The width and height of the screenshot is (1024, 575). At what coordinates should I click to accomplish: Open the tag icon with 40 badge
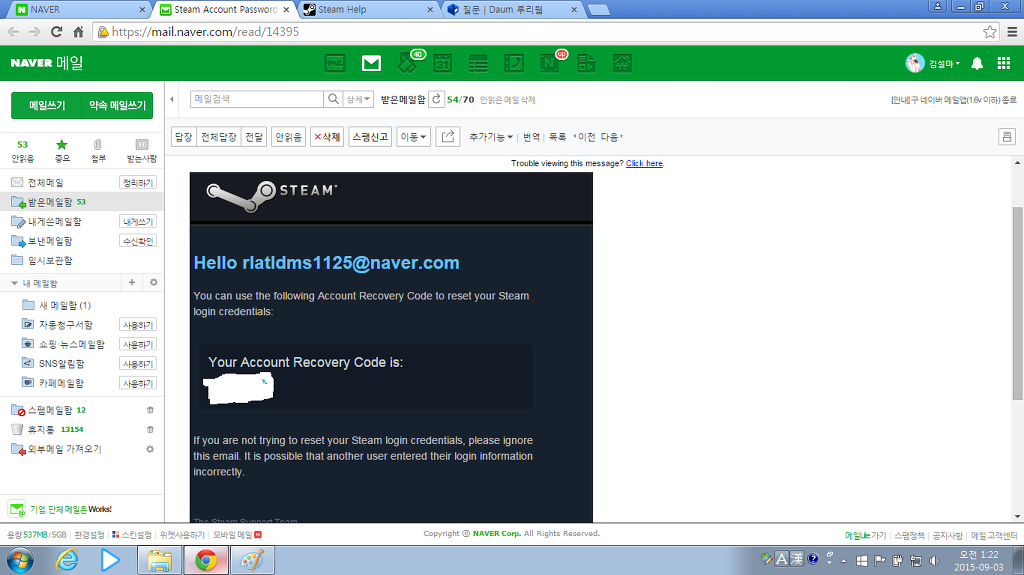(409, 62)
